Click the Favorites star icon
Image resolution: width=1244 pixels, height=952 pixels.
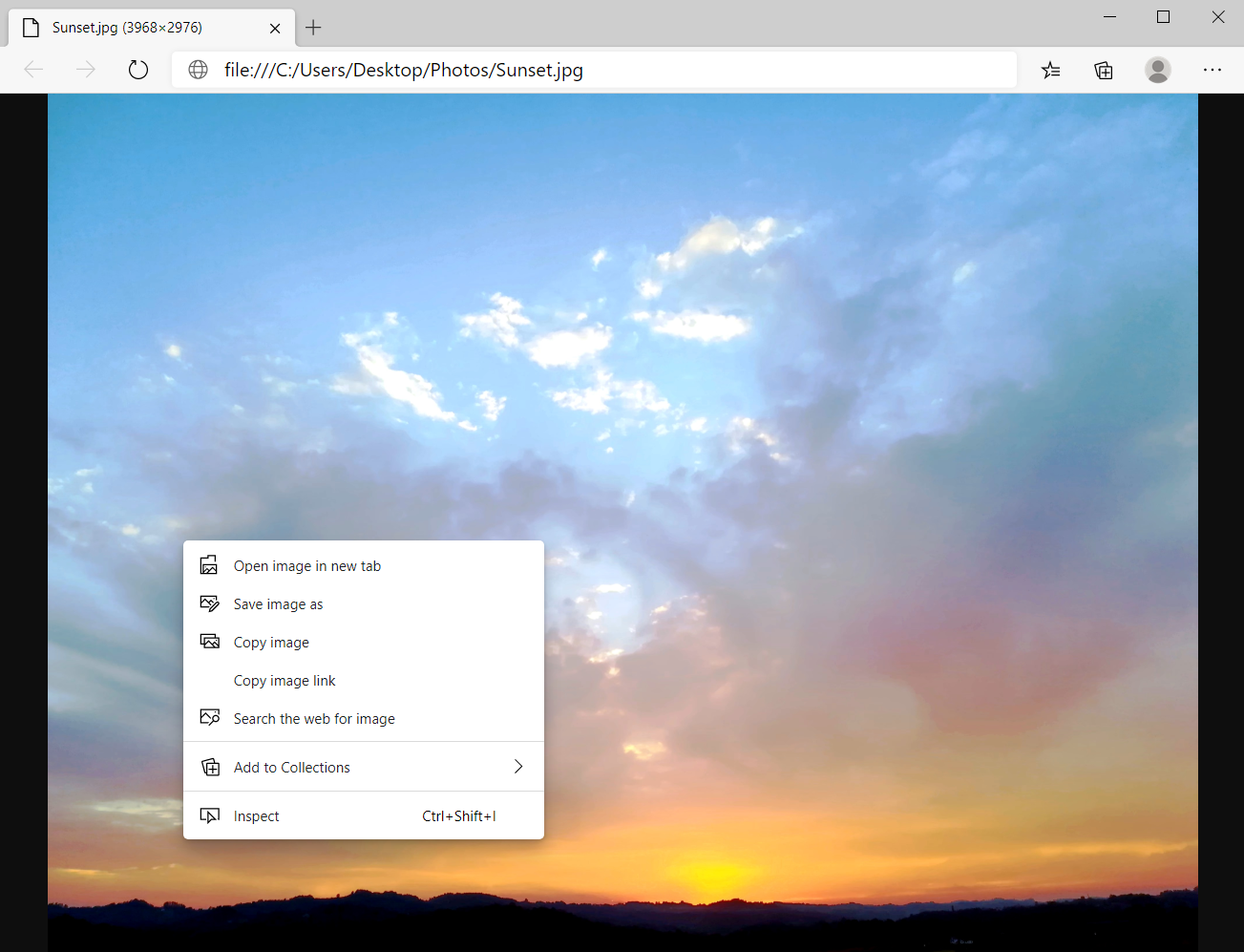click(1050, 70)
